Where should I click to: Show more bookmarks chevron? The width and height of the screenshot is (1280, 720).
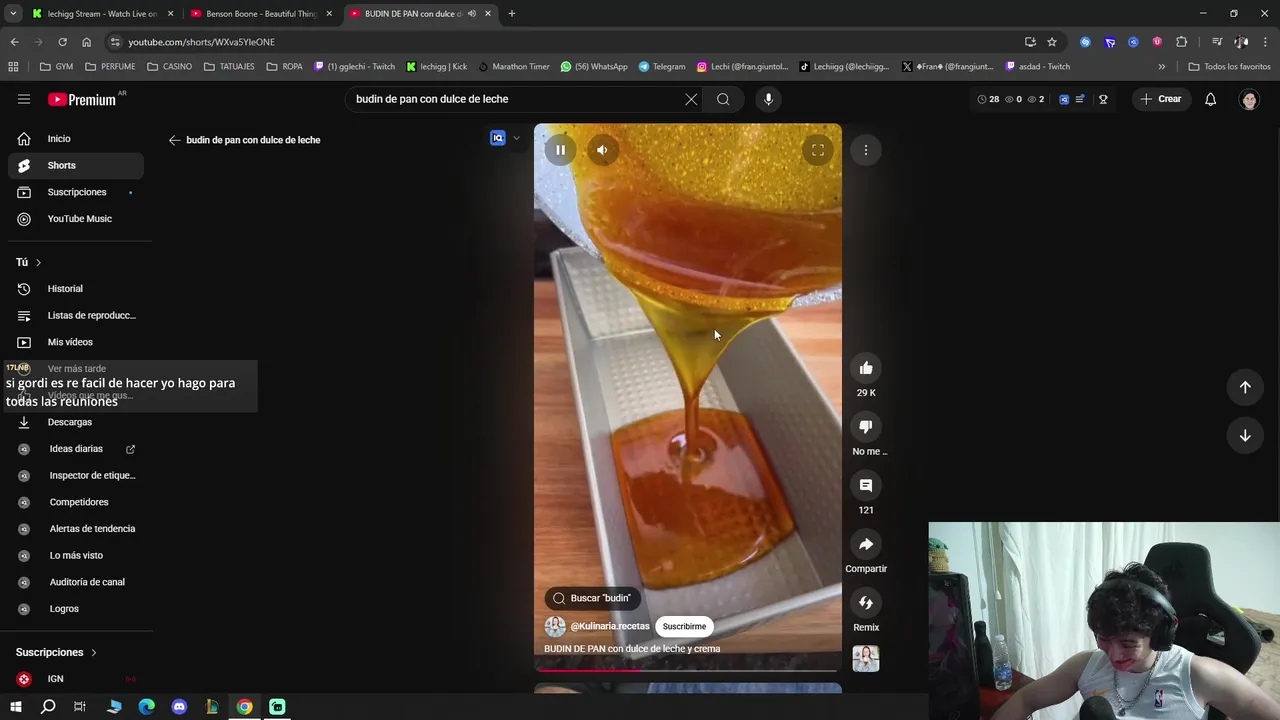[x=1161, y=67]
